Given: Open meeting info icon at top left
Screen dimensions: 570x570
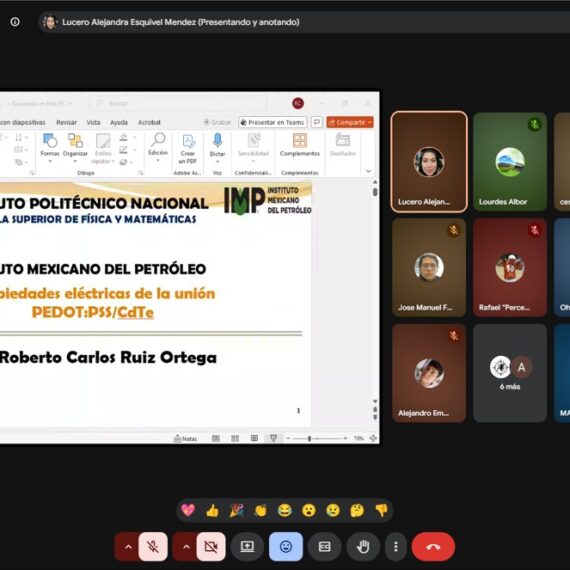Looking at the screenshot, I should [x=15, y=22].
